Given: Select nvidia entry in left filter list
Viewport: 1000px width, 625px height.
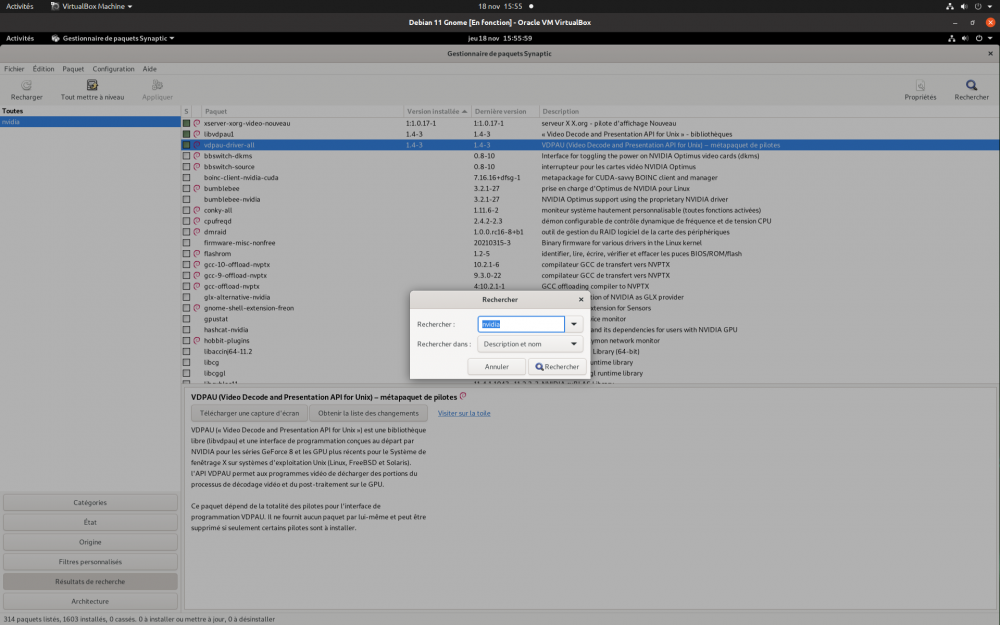Looking at the screenshot, I should 90,122.
